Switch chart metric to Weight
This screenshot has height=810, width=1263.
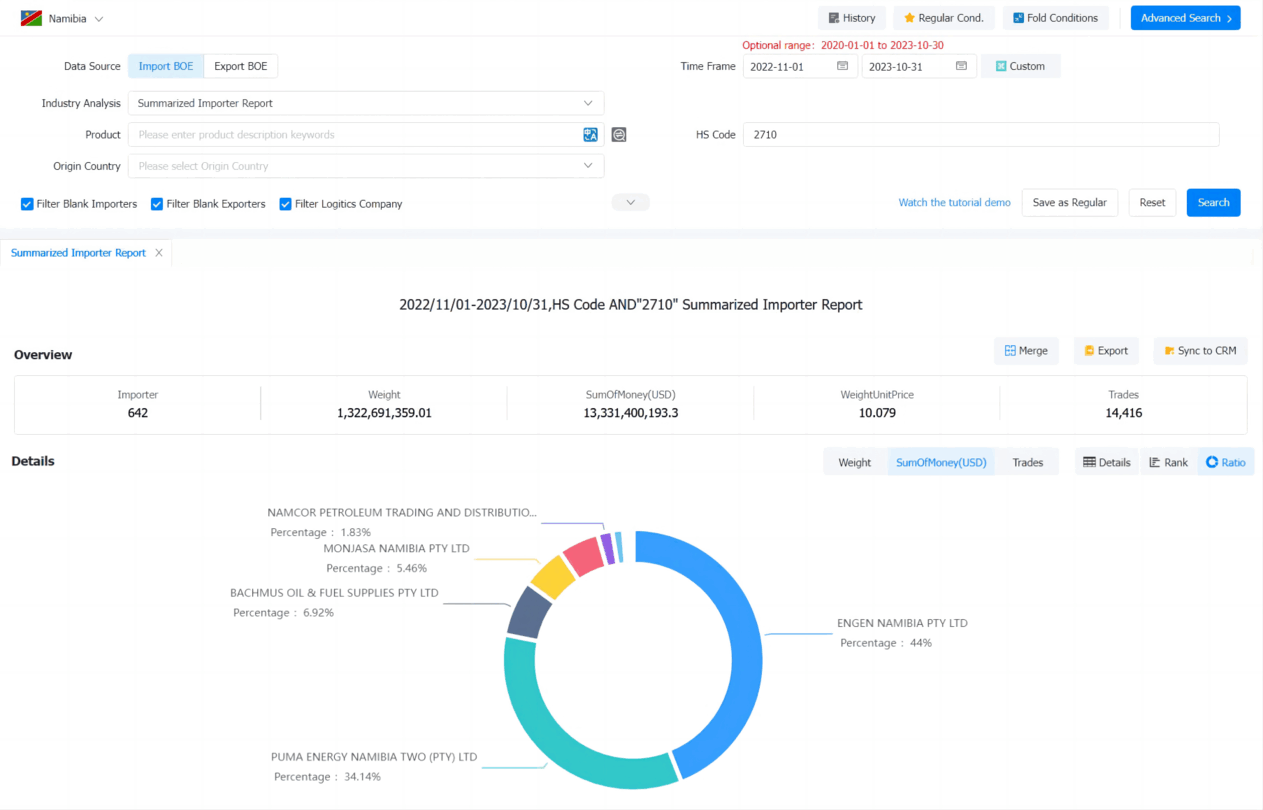854,462
